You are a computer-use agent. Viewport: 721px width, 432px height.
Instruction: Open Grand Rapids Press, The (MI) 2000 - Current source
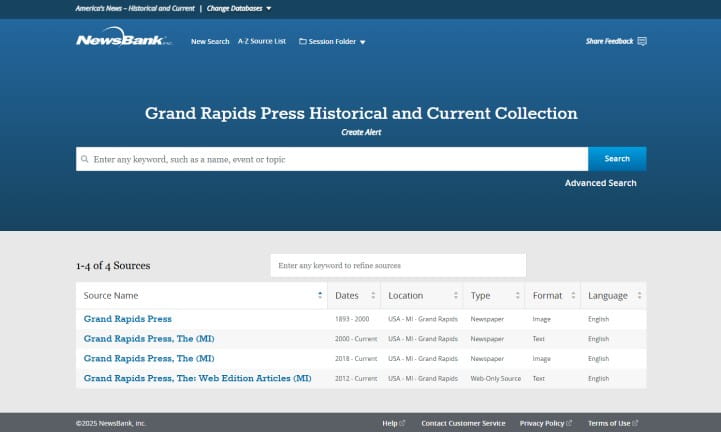click(x=149, y=339)
